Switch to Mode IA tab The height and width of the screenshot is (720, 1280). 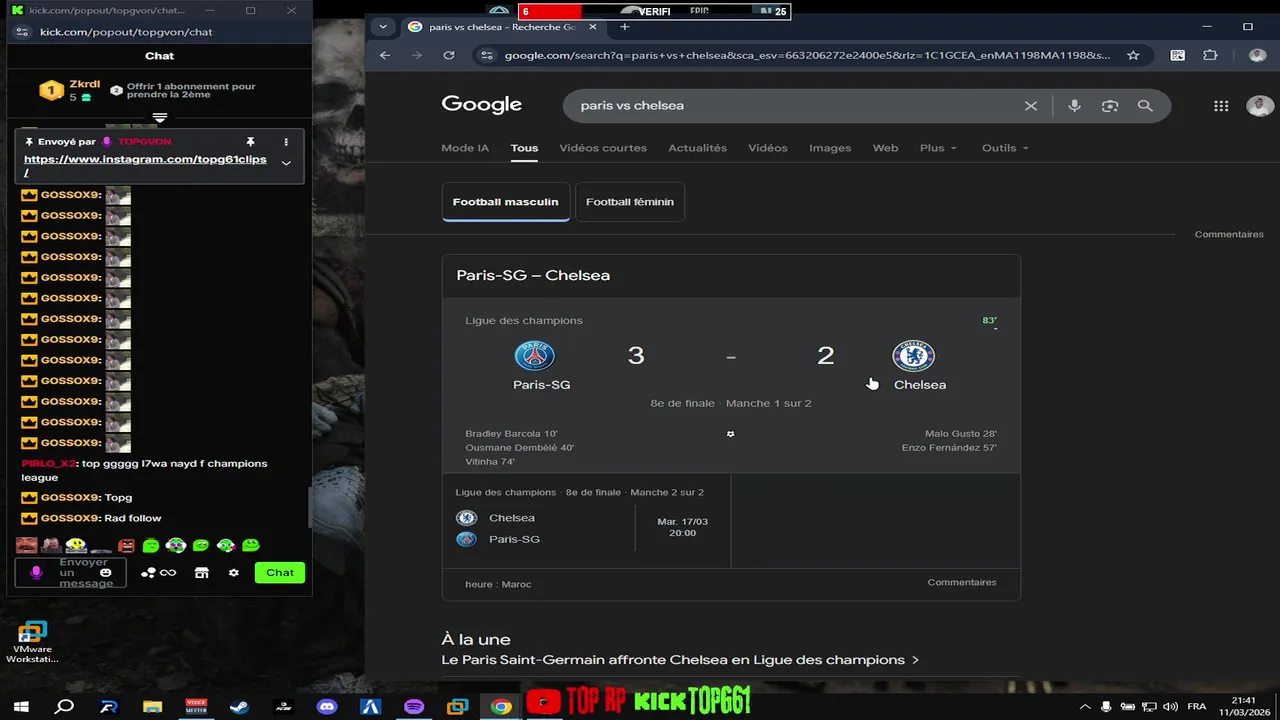[x=465, y=148]
